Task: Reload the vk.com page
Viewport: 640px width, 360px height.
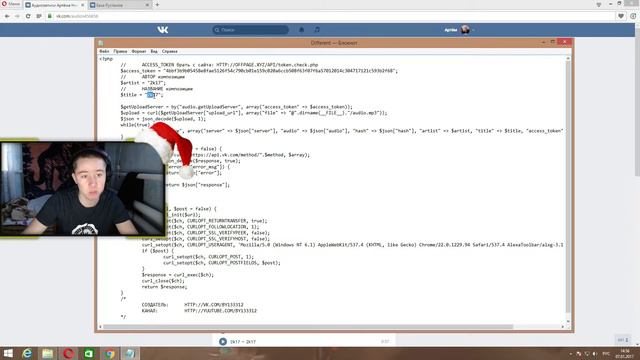Action: pyautogui.click(x=28, y=16)
